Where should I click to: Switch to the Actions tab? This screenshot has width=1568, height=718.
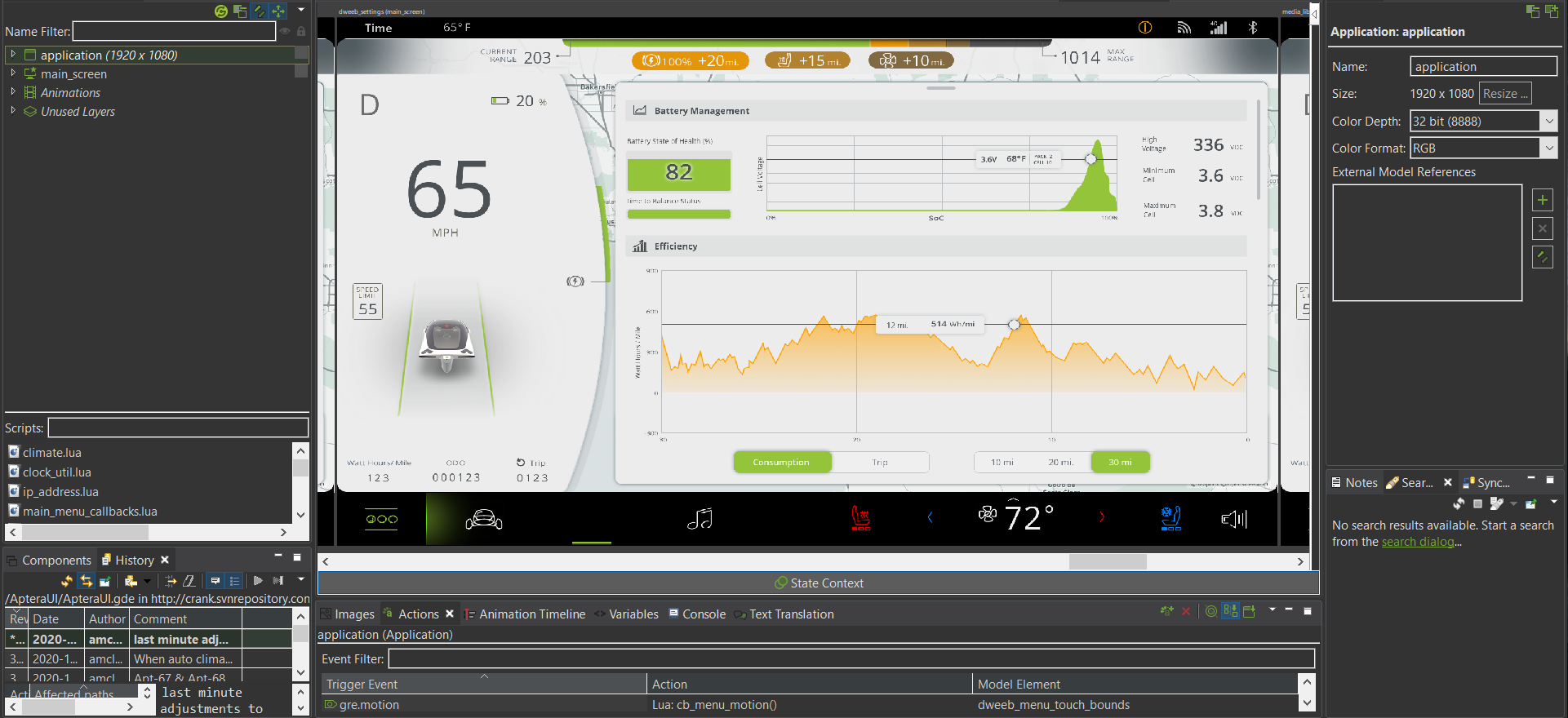pyautogui.click(x=418, y=614)
